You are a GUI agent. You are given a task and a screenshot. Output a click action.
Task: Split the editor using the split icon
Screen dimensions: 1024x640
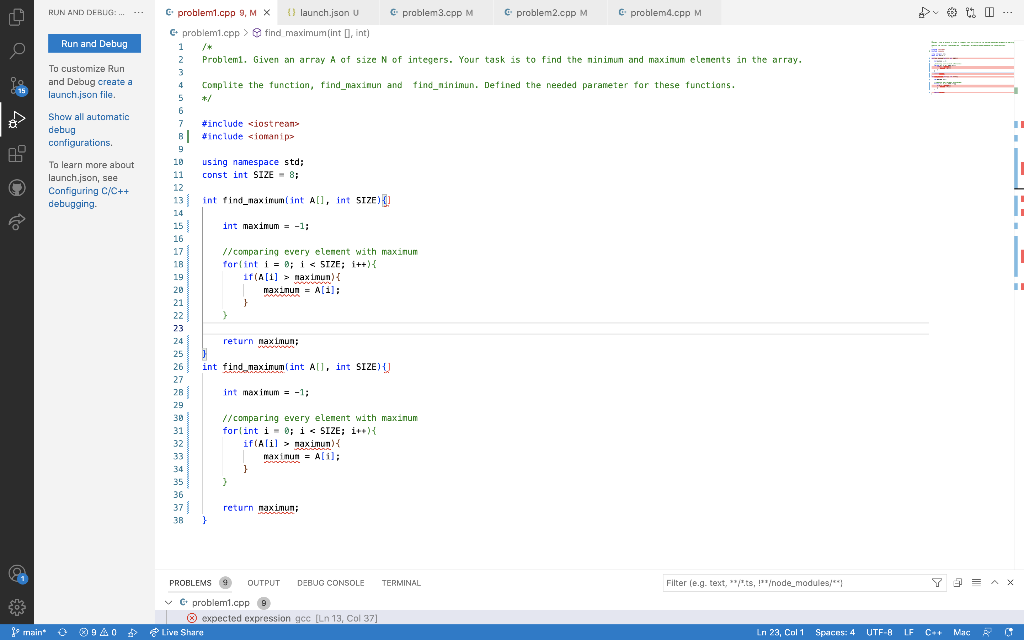tap(989, 10)
